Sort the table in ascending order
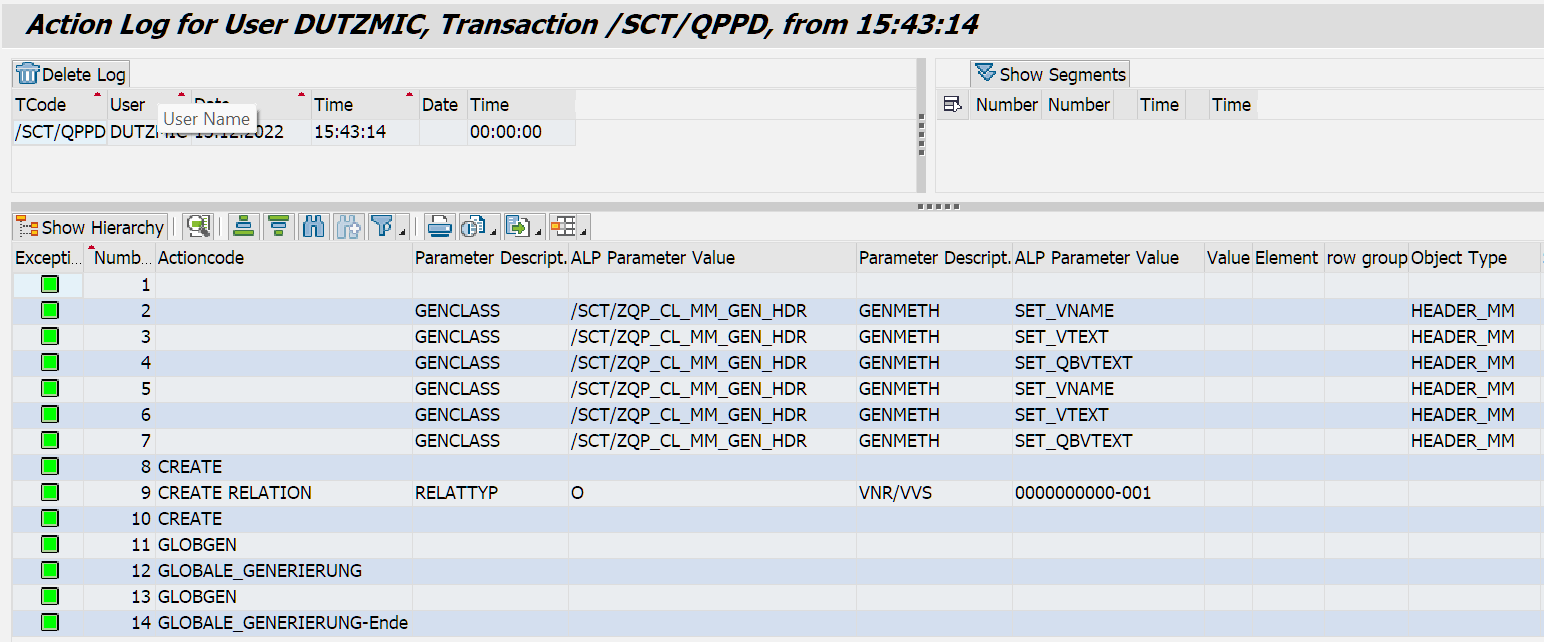This screenshot has height=642, width=1544. (243, 227)
